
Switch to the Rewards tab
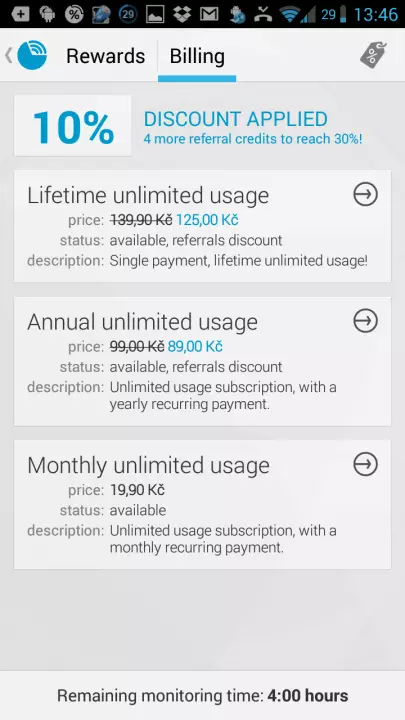pyautogui.click(x=106, y=56)
